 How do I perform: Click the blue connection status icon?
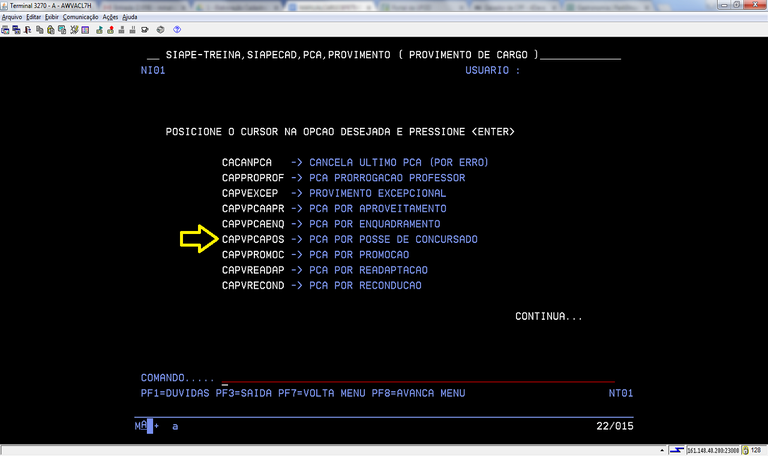[x=676, y=450]
